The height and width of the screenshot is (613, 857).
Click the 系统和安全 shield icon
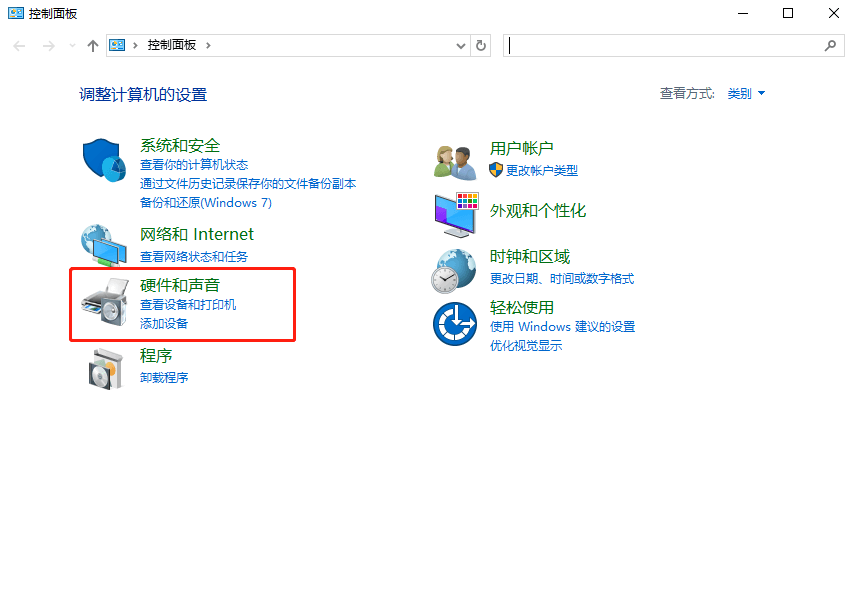[104, 159]
